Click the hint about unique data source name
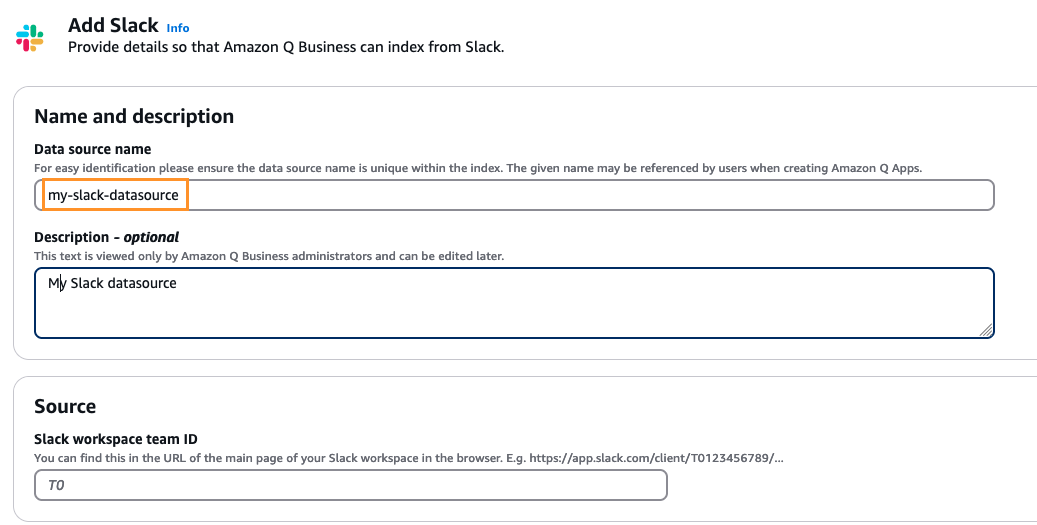Screen dimensions: 1037x525 478,168
